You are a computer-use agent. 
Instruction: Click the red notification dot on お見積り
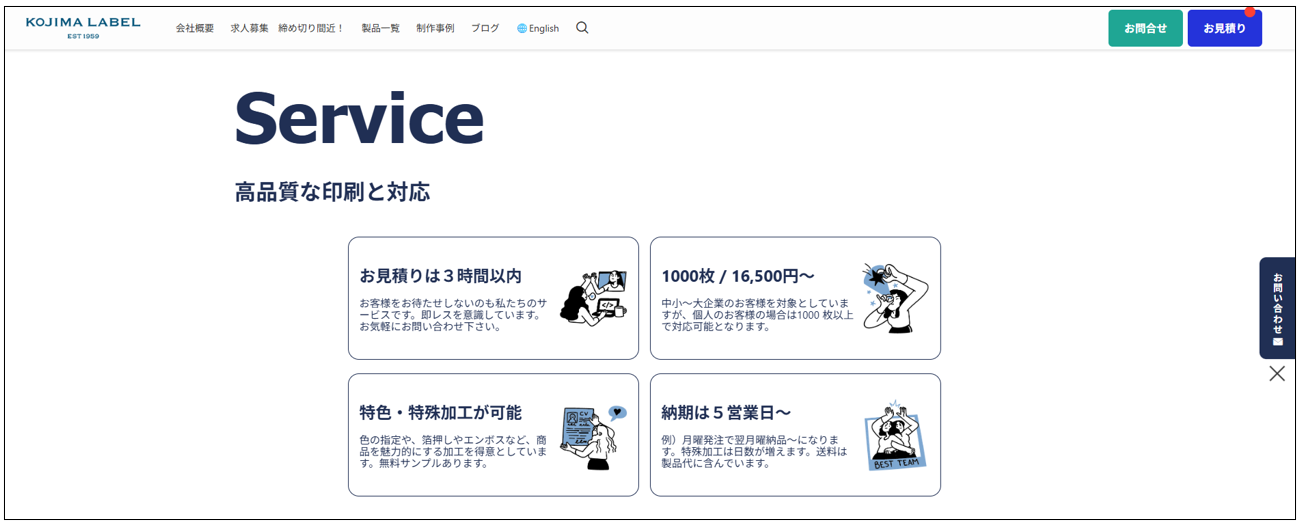pos(1249,13)
